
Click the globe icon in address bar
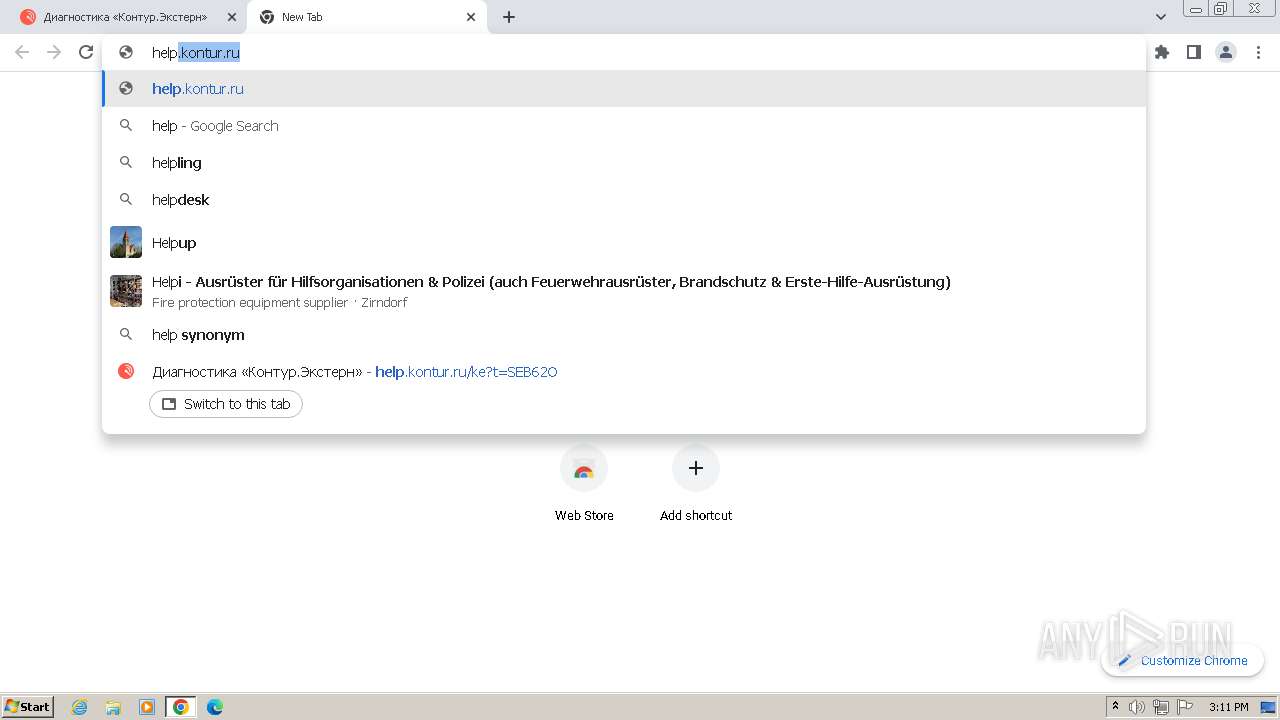(126, 53)
